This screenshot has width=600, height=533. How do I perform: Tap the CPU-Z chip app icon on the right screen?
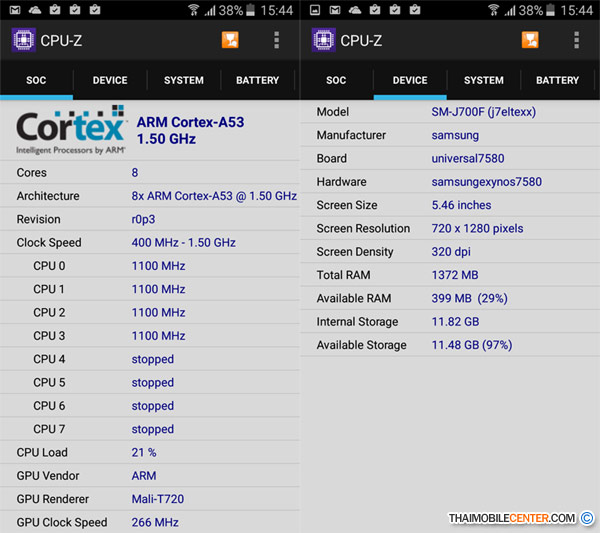[322, 41]
